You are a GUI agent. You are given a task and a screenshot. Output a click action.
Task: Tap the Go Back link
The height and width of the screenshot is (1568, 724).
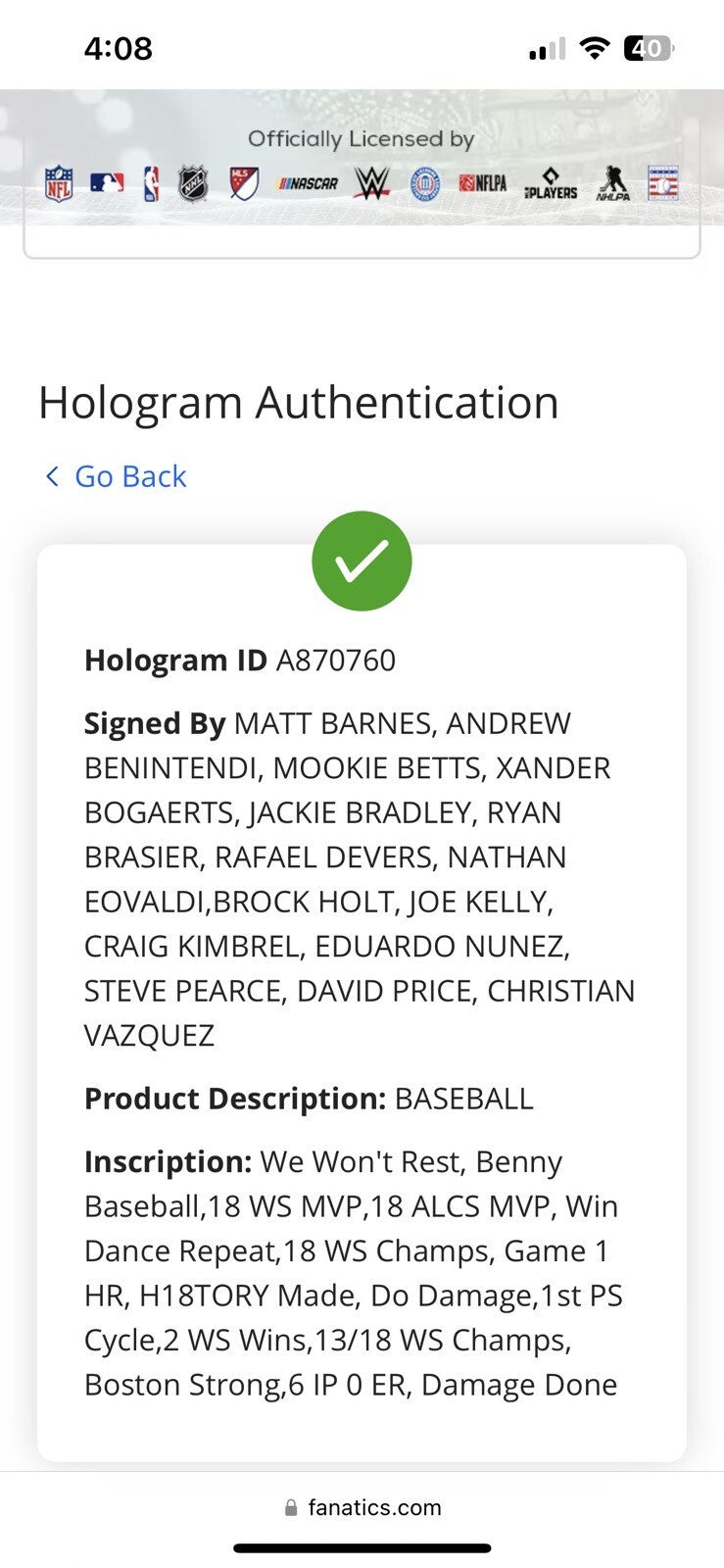point(130,476)
